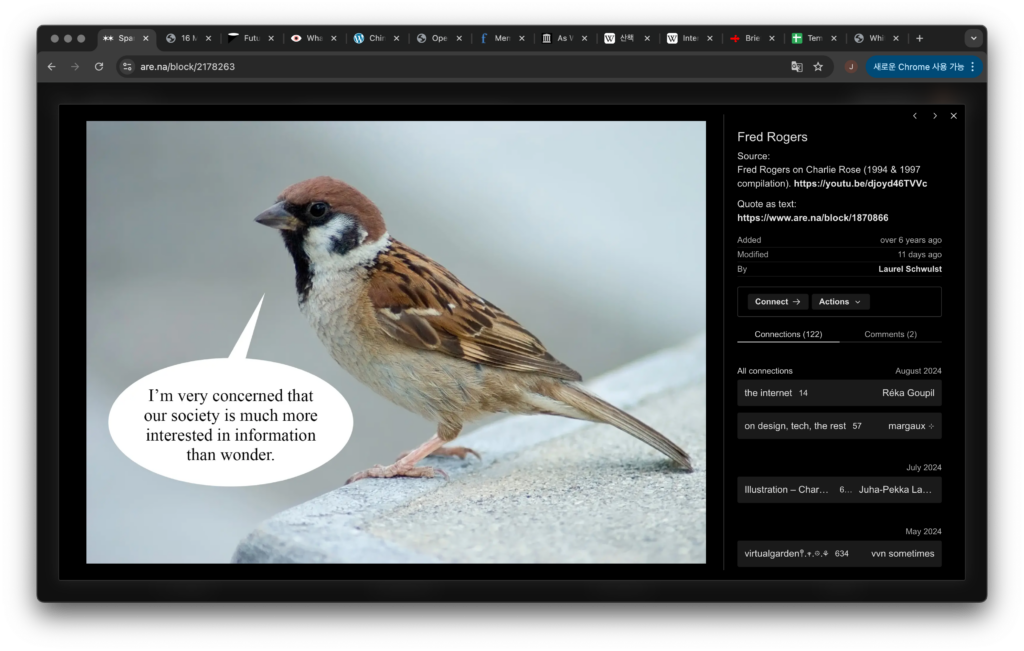This screenshot has width=1024, height=651.
Task: Bookmark this page with the star icon
Action: tap(818, 67)
